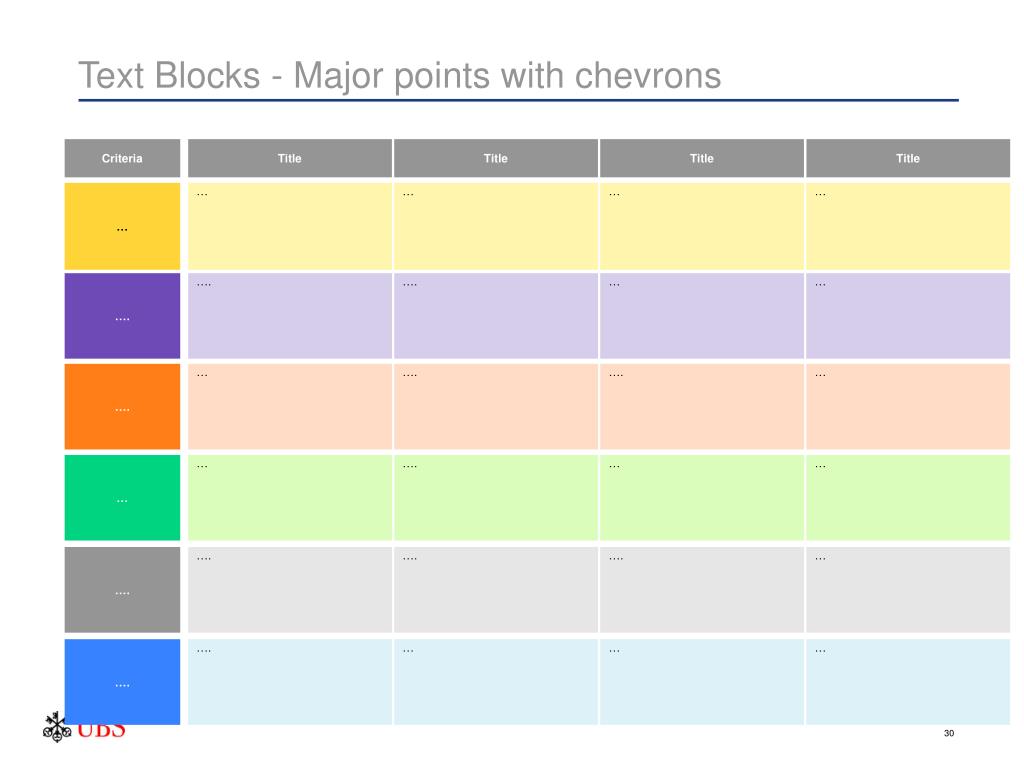Select the third Title column header
The image size is (1024, 768).
702,158
